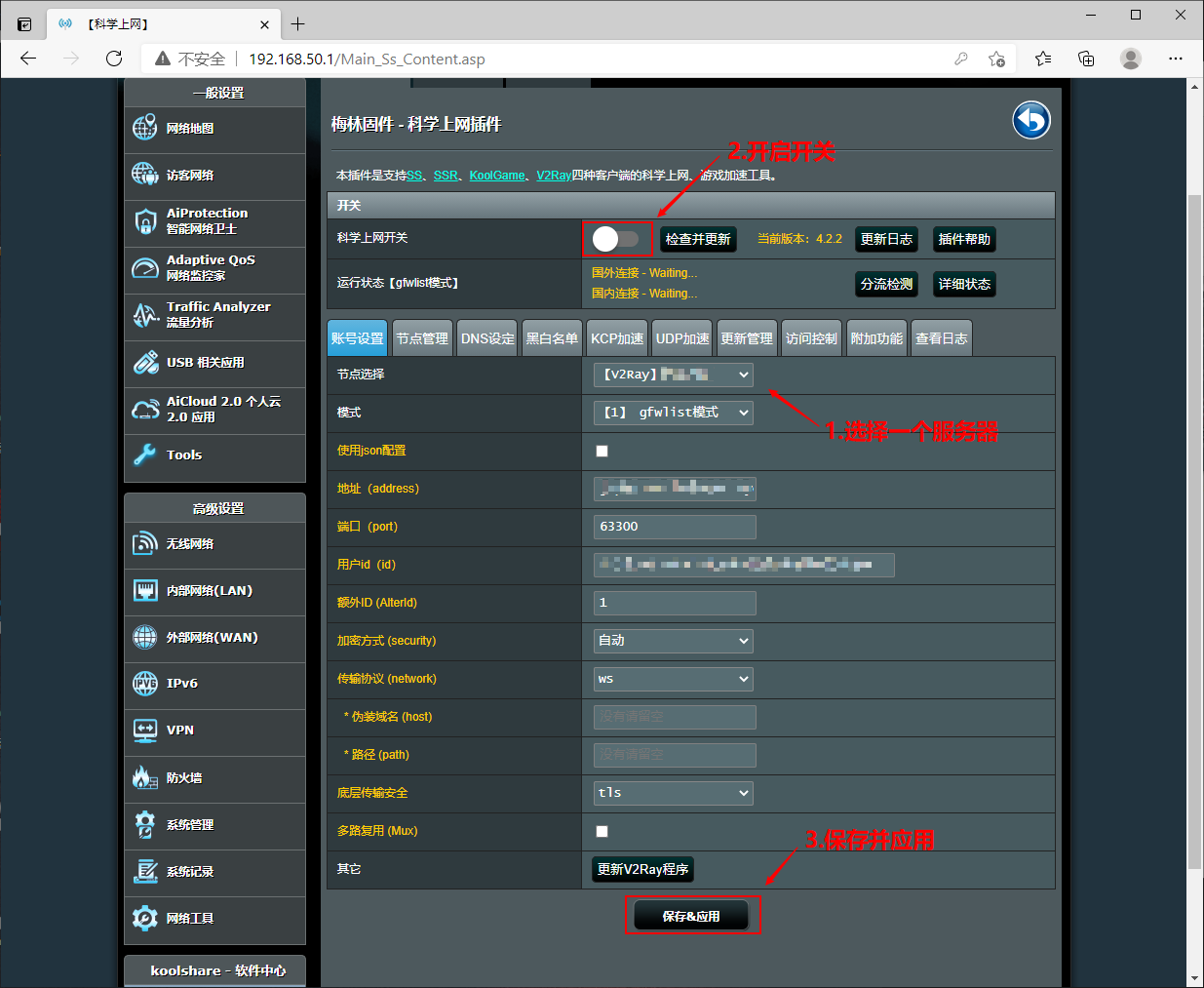
Task: Open the 无线网络 wireless icon
Action: (x=145, y=544)
